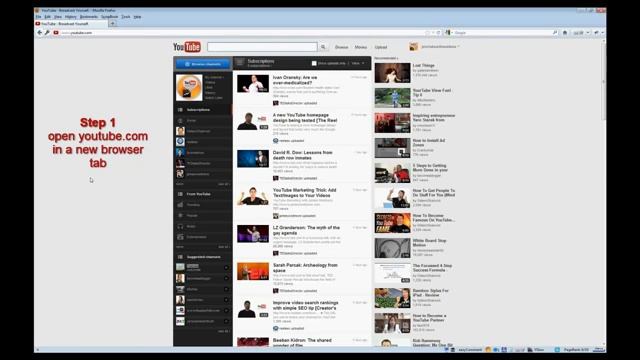Select the Suggested channels sidebar heading
Screen dimensions: 640x360
(203, 257)
